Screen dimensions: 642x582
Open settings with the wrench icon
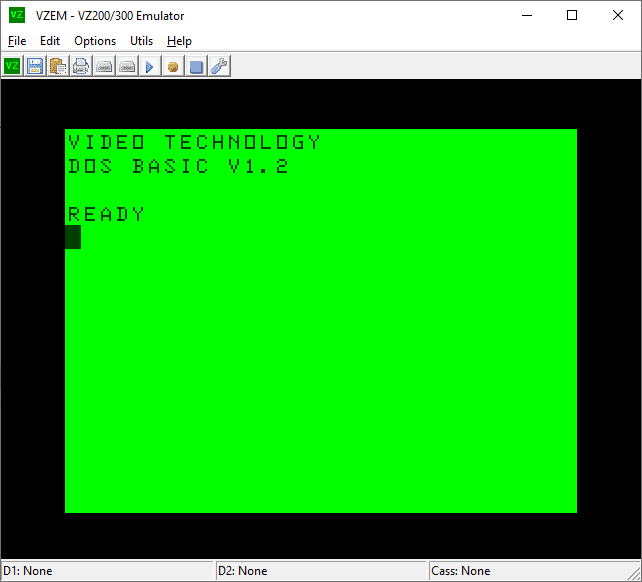tap(219, 66)
